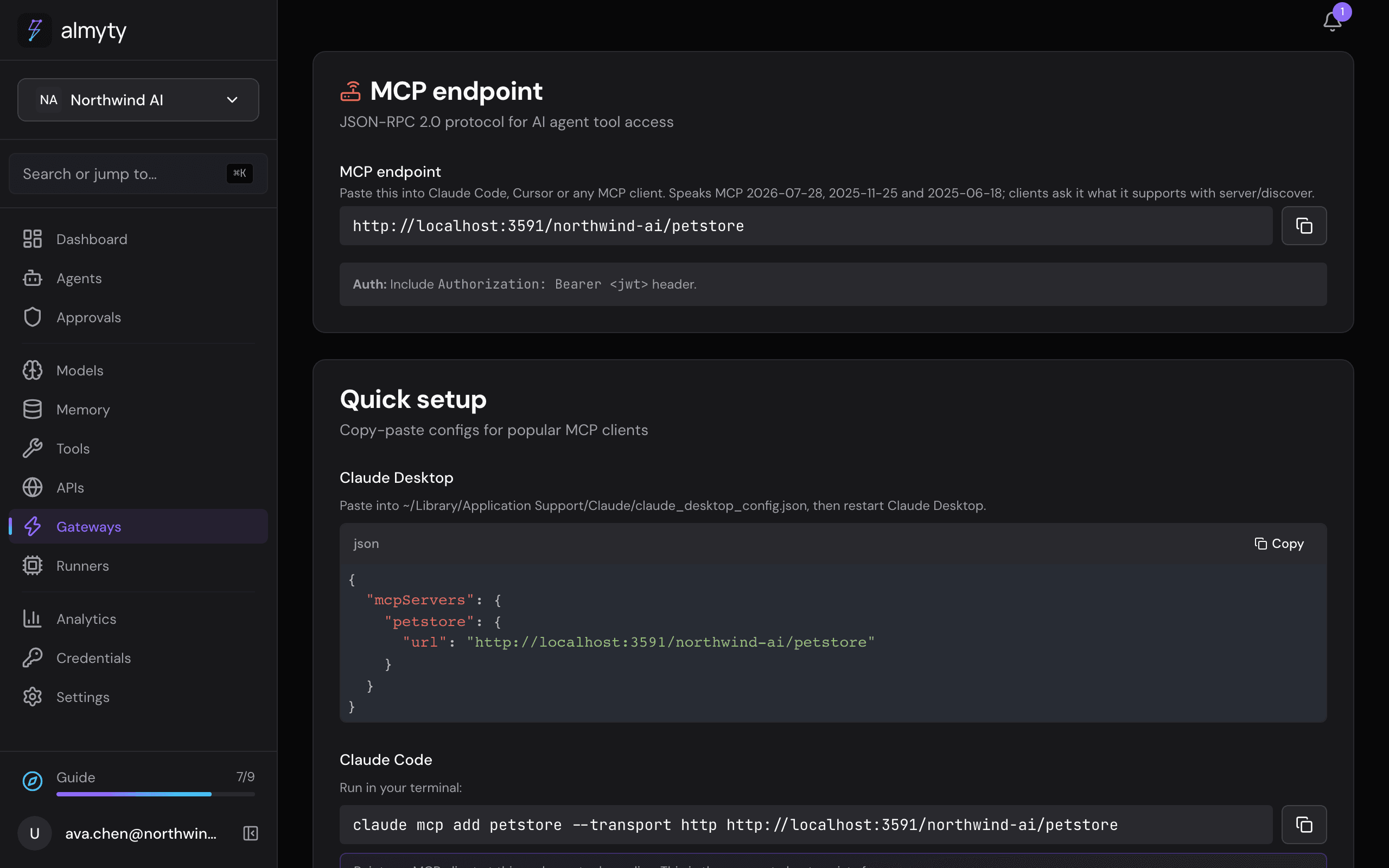1389x868 pixels.
Task: Click the Approvals shield icon
Action: (32, 317)
